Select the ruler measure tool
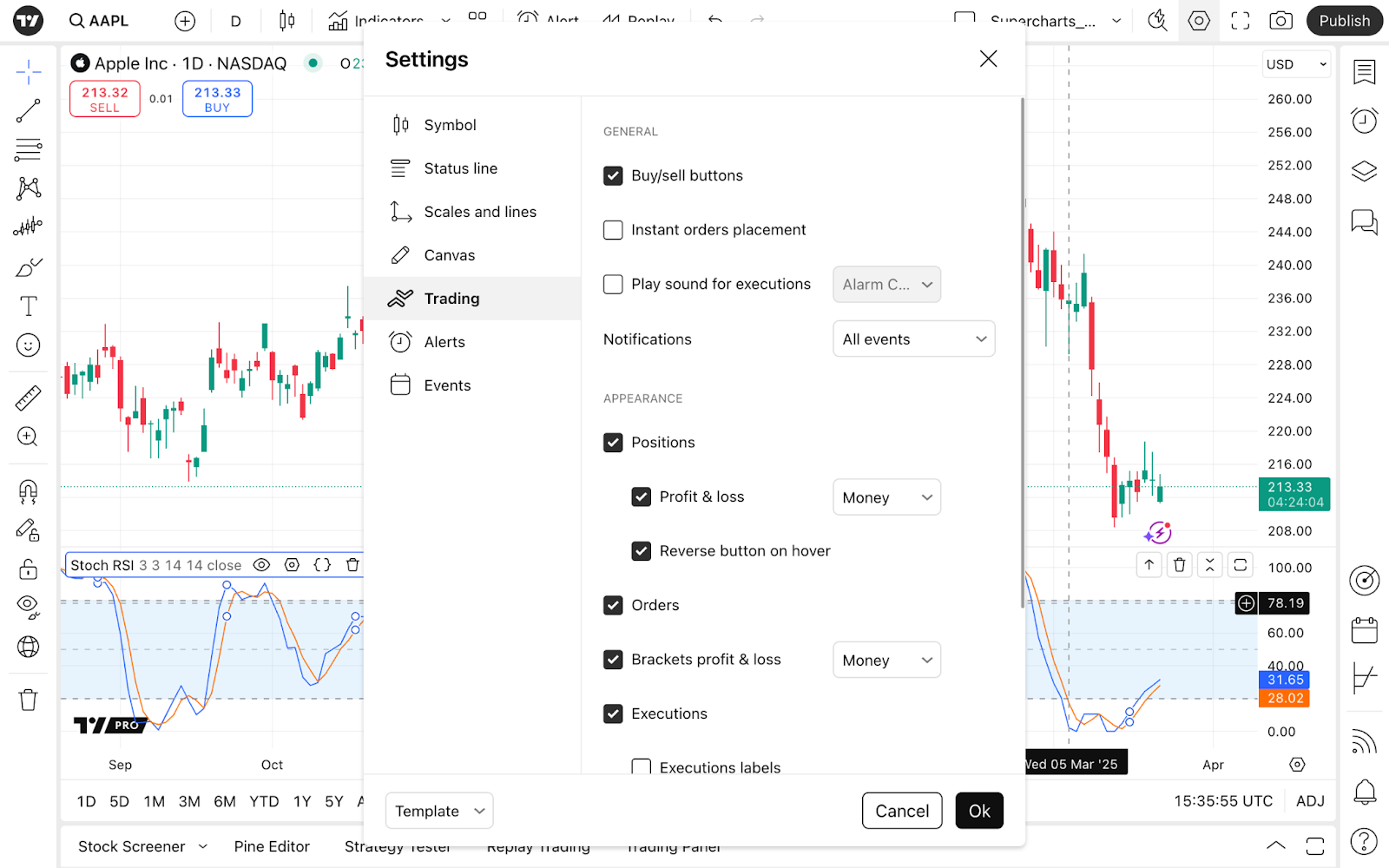The image size is (1389, 868). click(29, 398)
